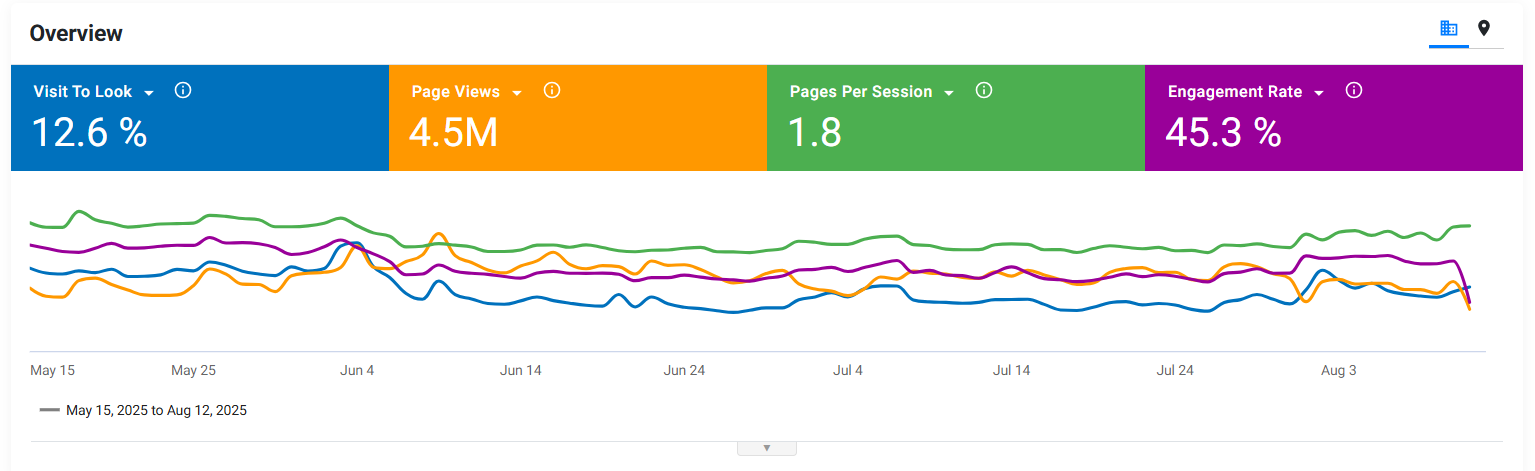Image resolution: width=1535 pixels, height=471 pixels.
Task: Click the Overview heading
Action: click(x=76, y=33)
